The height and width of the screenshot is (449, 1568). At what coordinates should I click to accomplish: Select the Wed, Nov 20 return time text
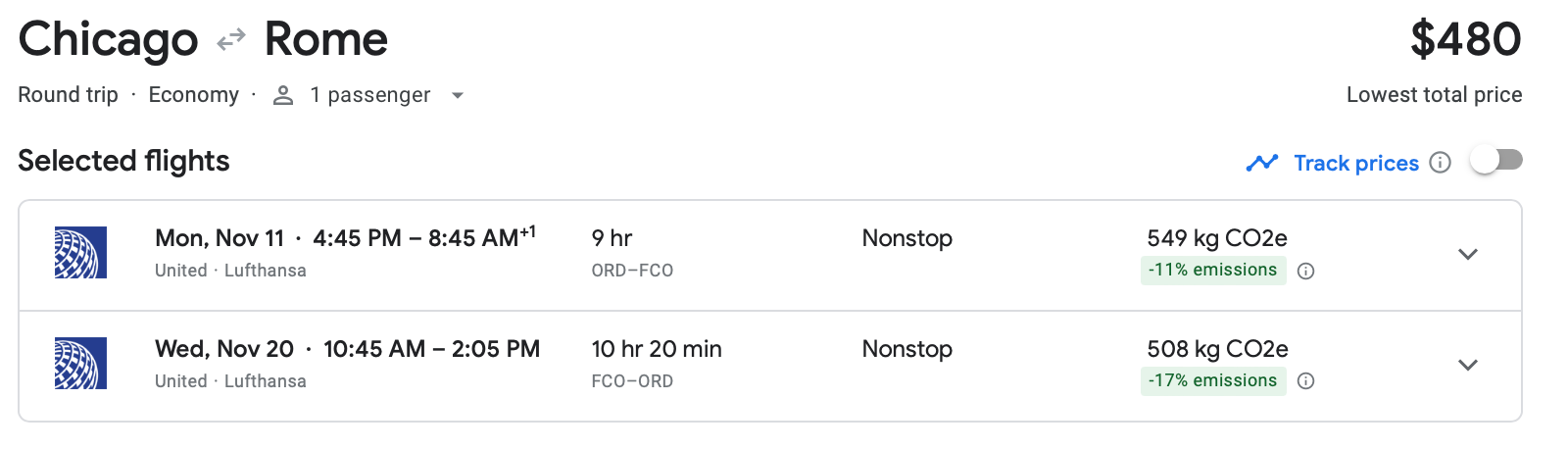click(x=431, y=349)
